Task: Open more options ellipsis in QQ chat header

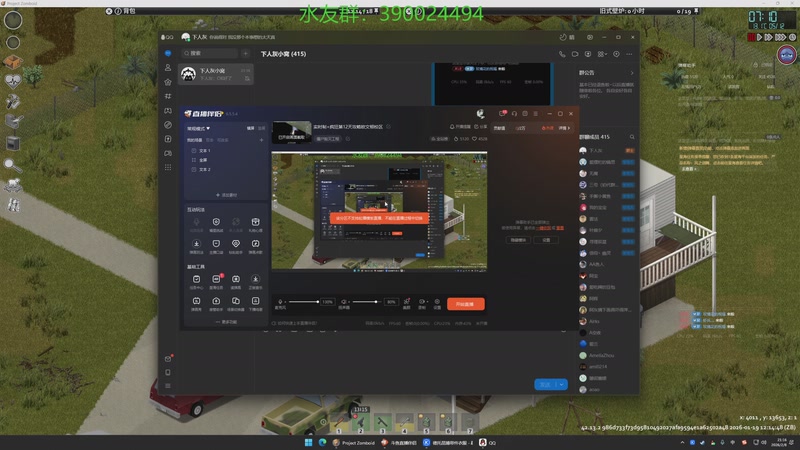Action: click(x=629, y=54)
